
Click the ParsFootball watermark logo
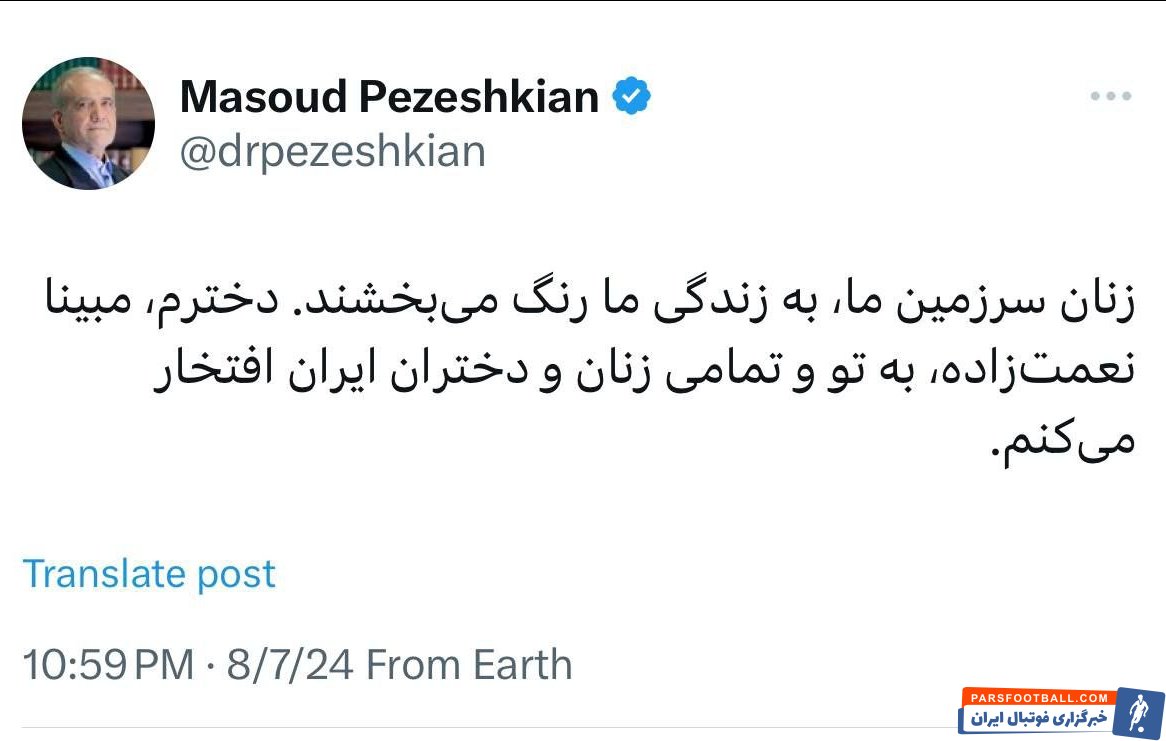pyautogui.click(x=1040, y=705)
